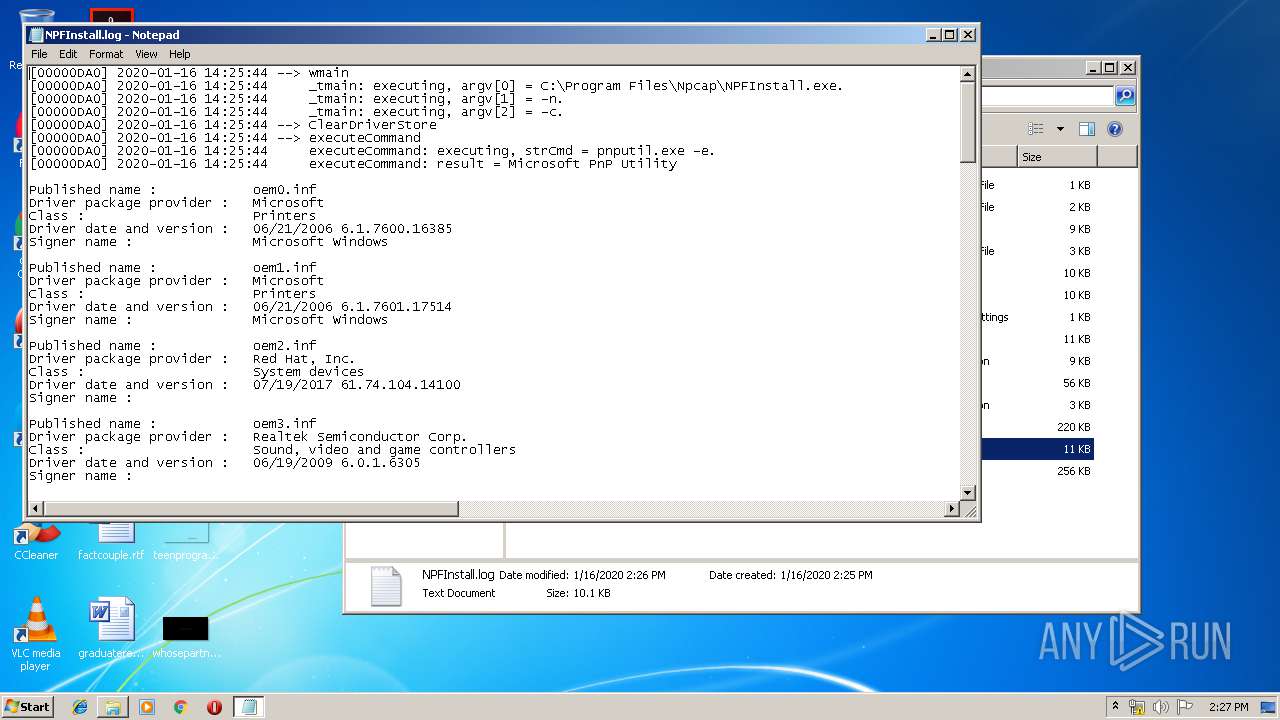Switch to Notepad taskbar button

point(249,706)
